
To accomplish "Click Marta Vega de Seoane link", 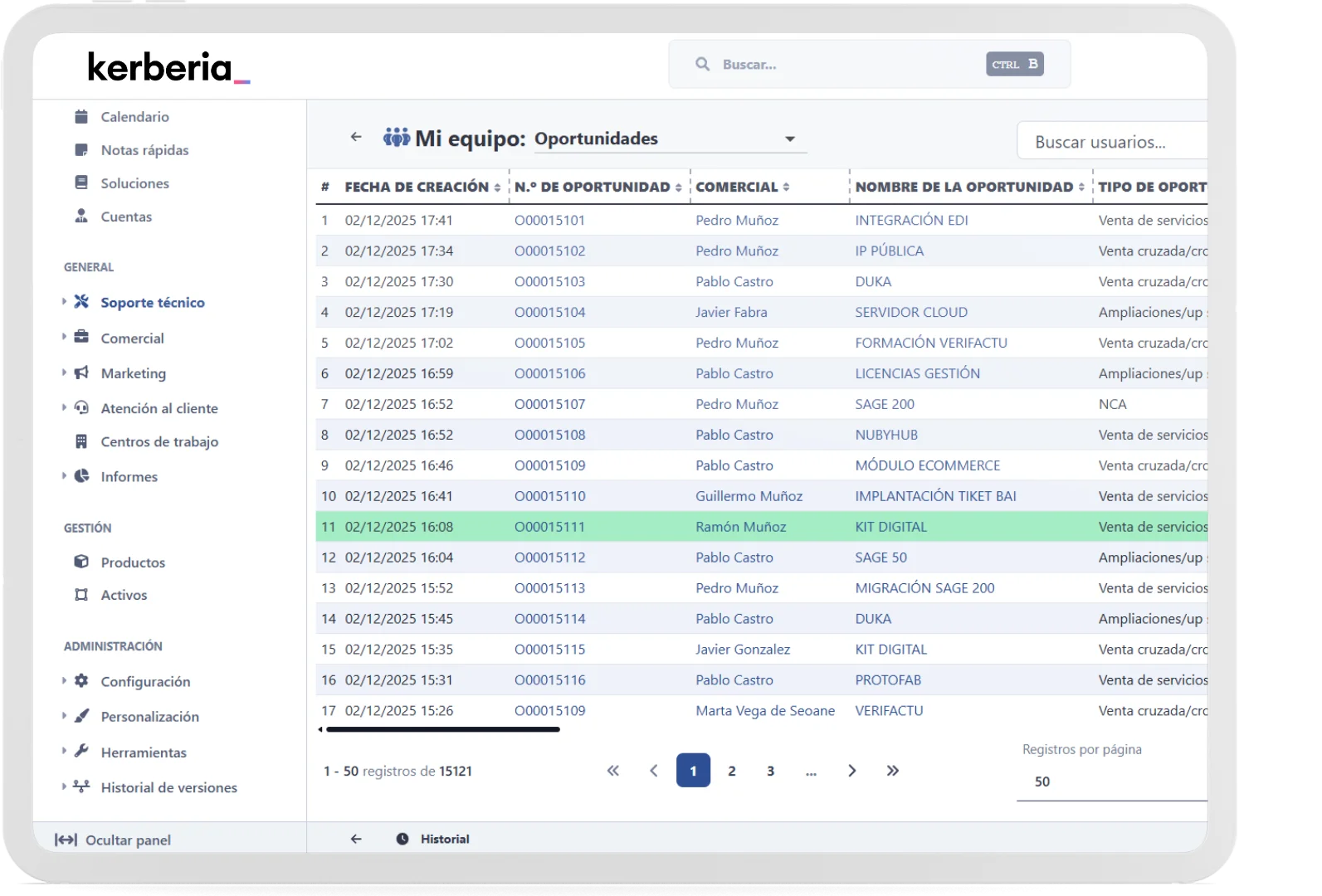I will click(765, 711).
